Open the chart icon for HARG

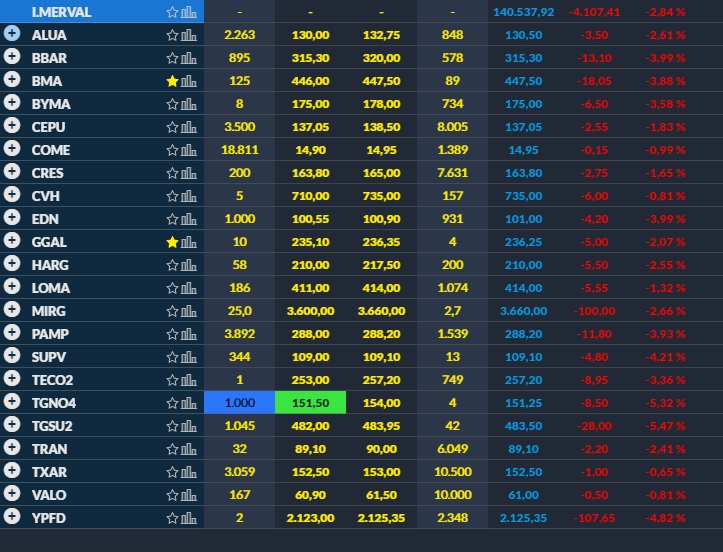tap(189, 265)
